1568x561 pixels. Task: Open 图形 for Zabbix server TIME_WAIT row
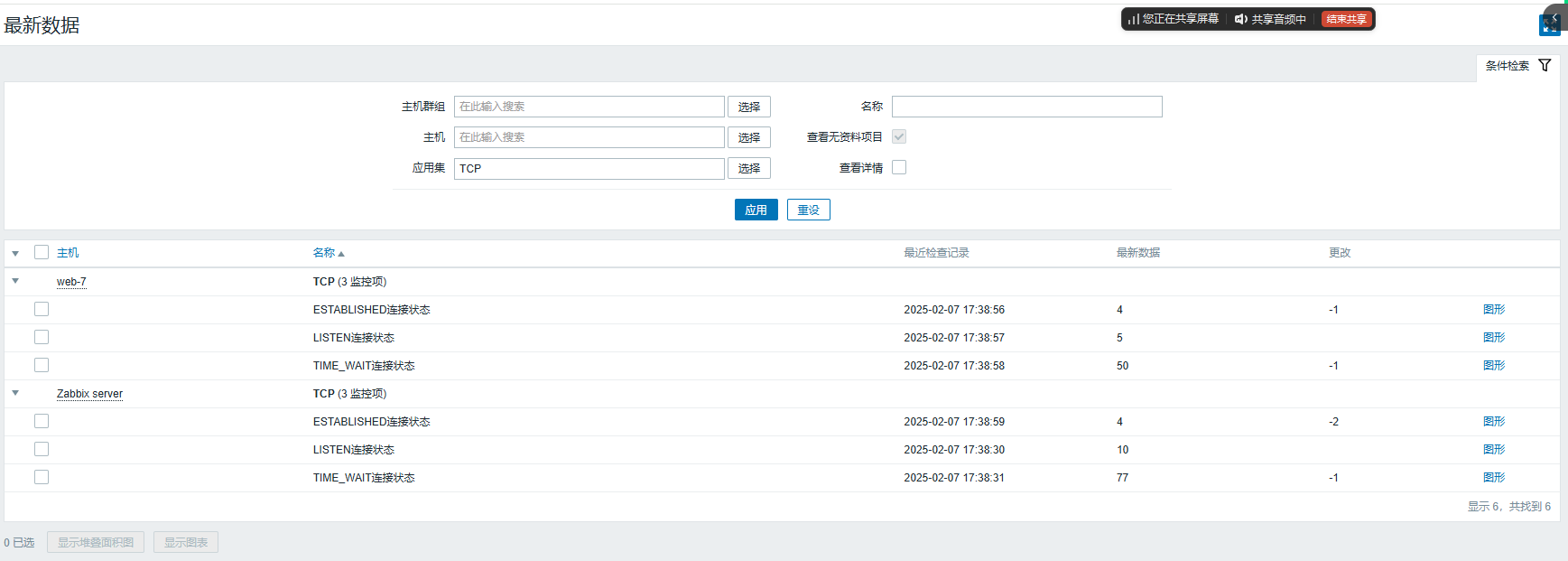1494,478
